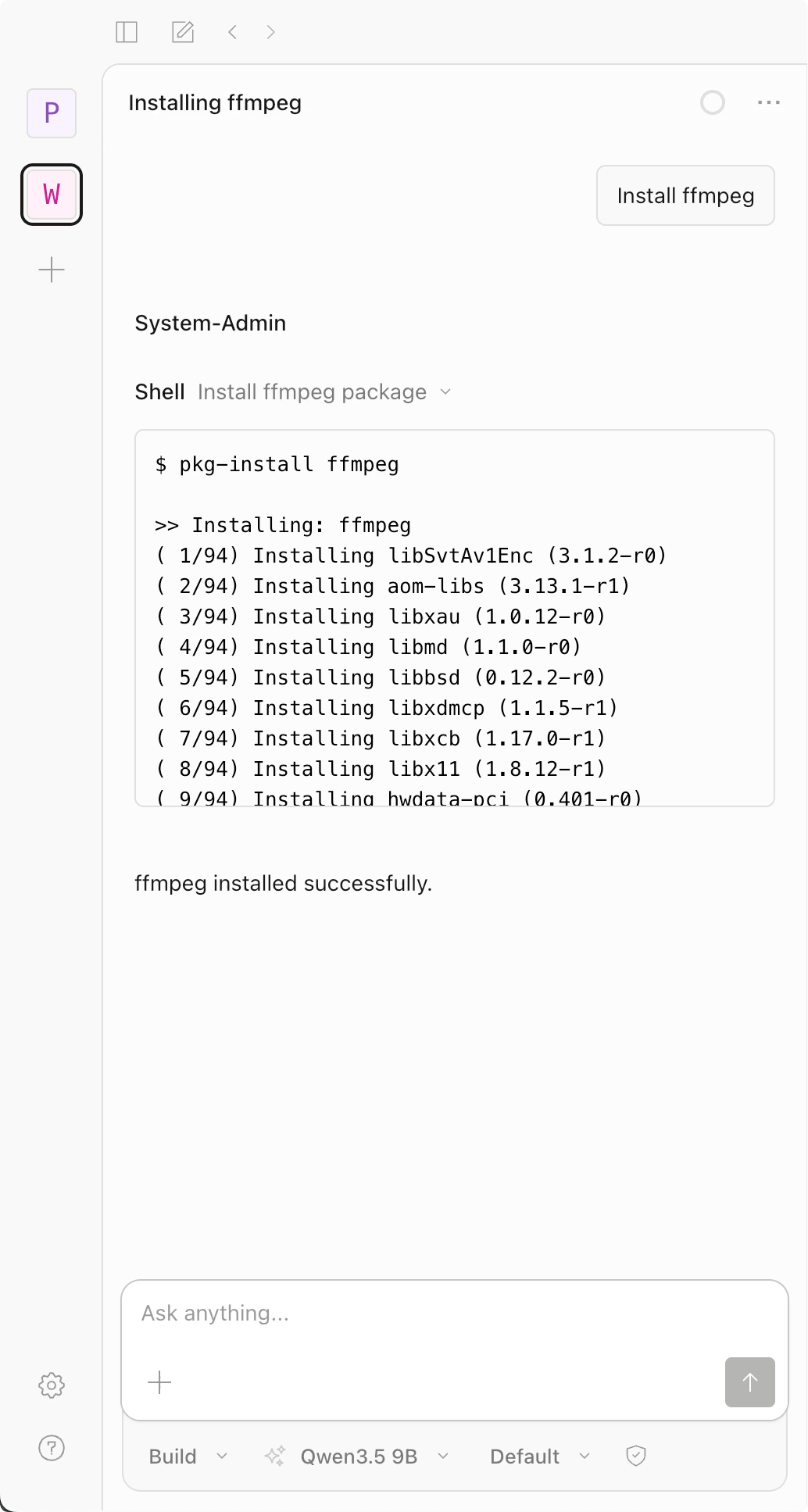808x1512 pixels.
Task: Open the more options ellipsis menu
Action: pyautogui.click(x=767, y=102)
